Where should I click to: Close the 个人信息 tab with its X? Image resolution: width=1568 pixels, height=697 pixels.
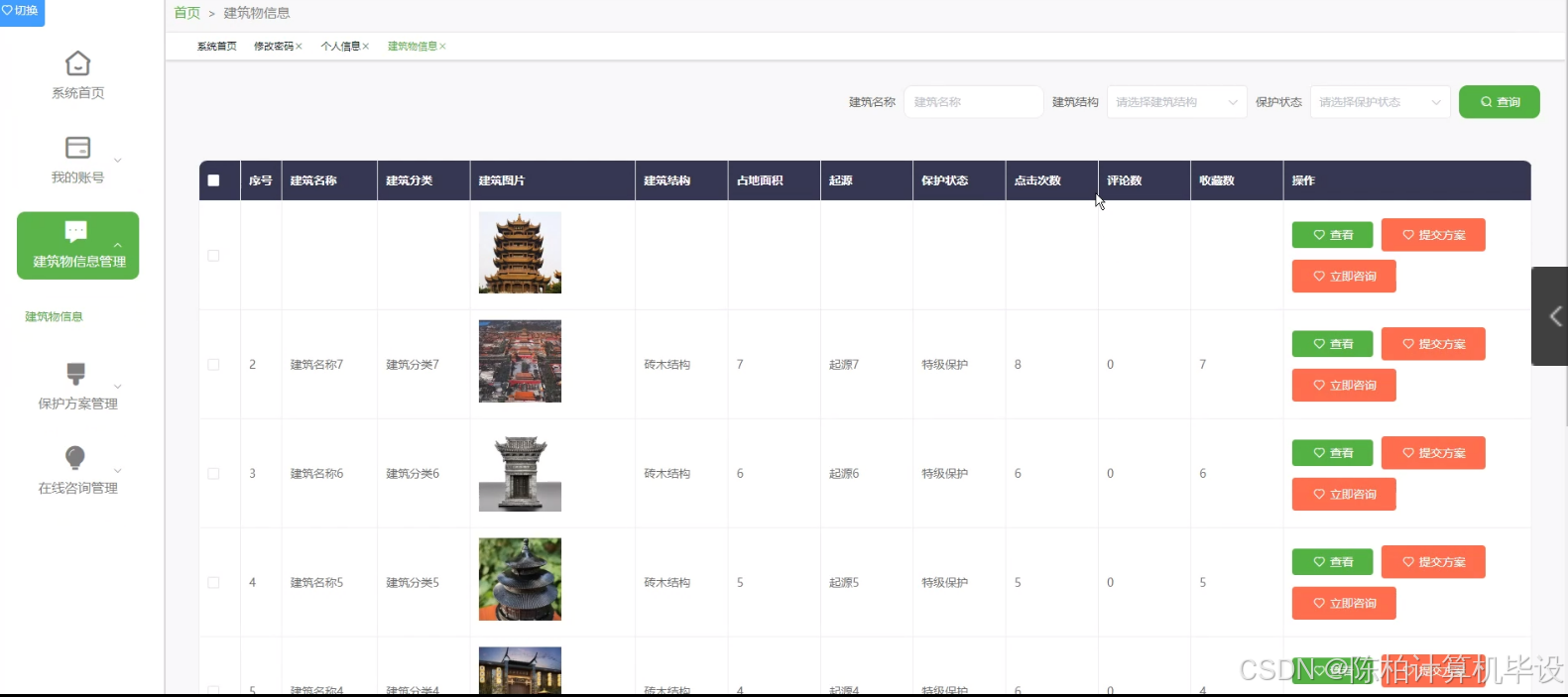366,47
